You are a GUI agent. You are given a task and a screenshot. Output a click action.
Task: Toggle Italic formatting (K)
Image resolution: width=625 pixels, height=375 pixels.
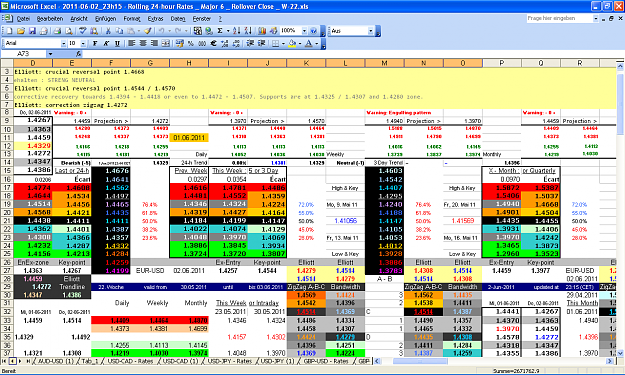(x=106, y=43)
